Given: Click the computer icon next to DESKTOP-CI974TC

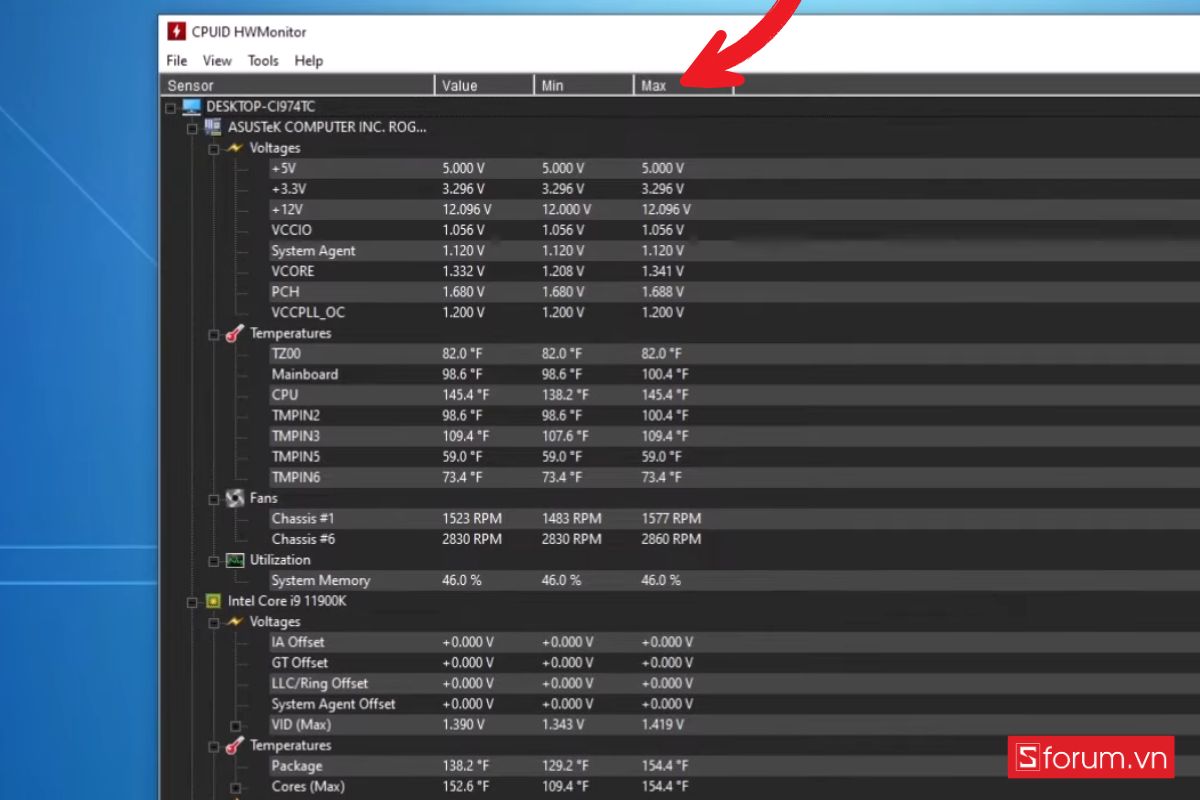Looking at the screenshot, I should 191,106.
